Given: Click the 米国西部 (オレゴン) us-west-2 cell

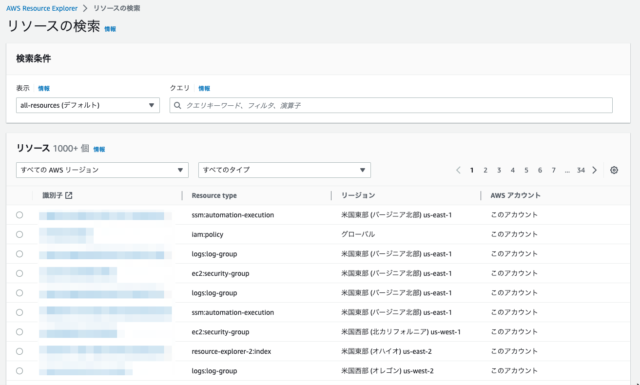Looking at the screenshot, I should 387,371.
